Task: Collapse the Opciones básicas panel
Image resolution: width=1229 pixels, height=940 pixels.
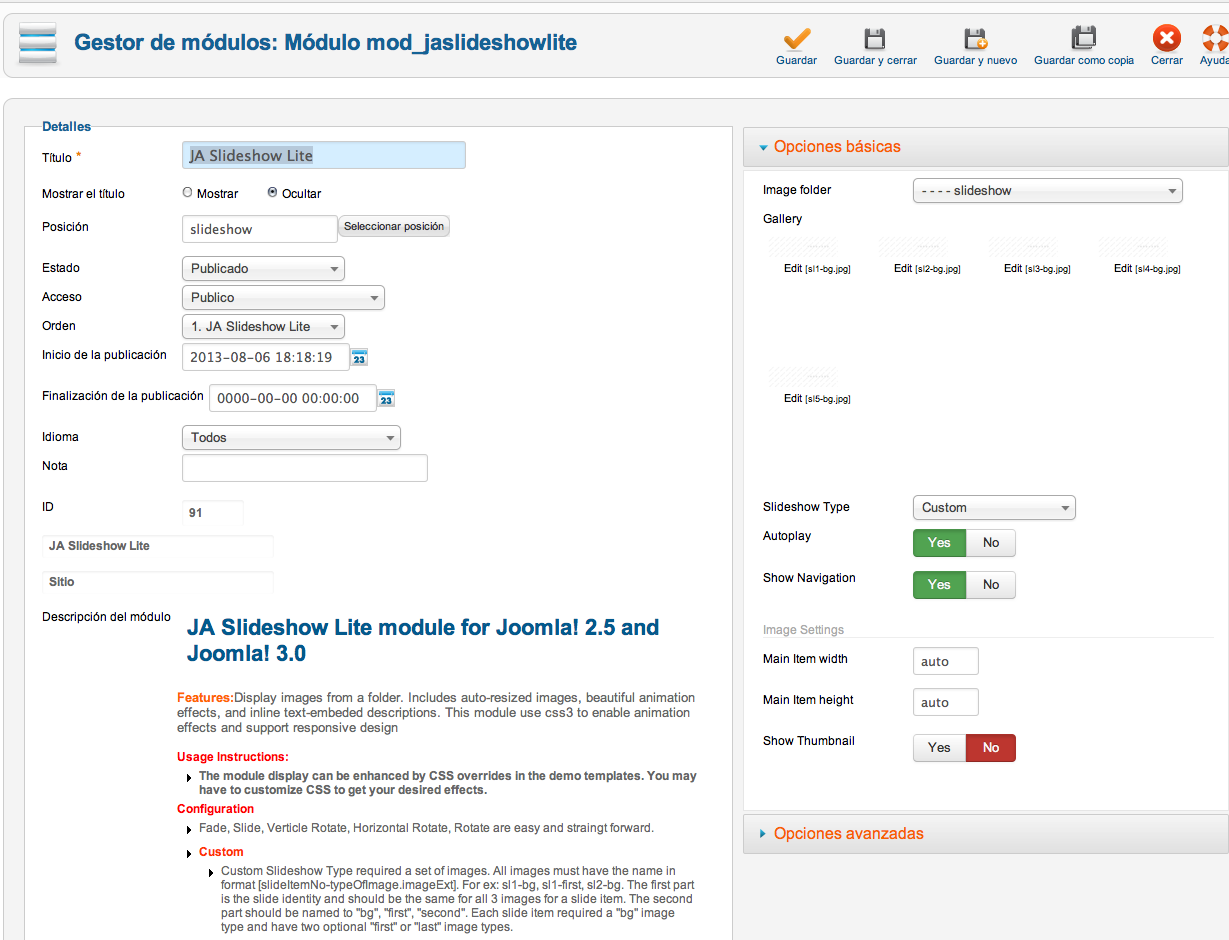Action: coord(985,147)
